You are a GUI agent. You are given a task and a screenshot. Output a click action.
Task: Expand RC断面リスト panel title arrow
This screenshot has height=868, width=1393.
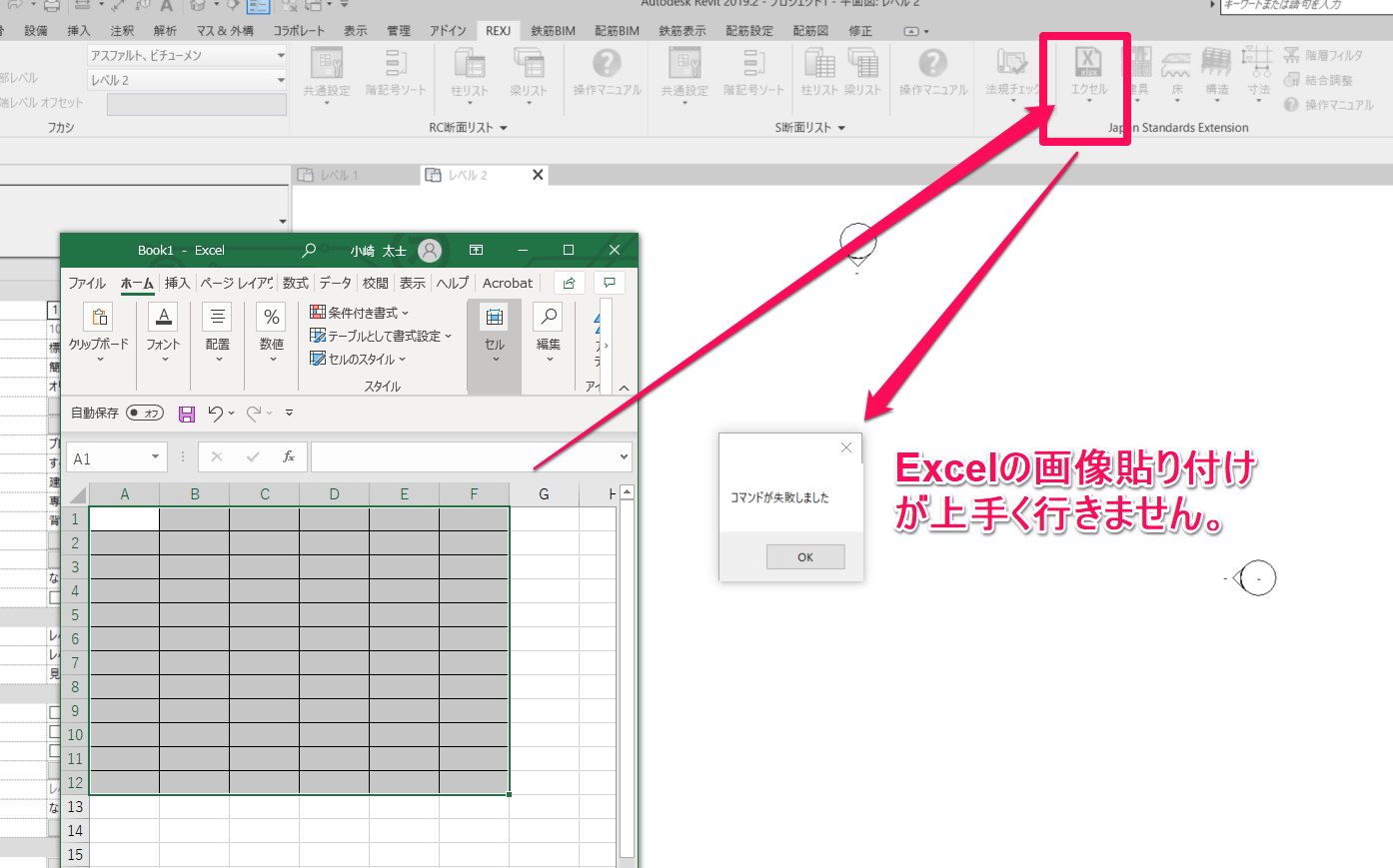504,128
